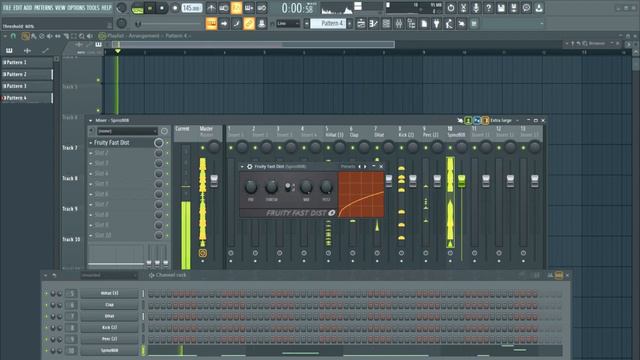Open the mixer preset (none) dropdown

(127, 131)
